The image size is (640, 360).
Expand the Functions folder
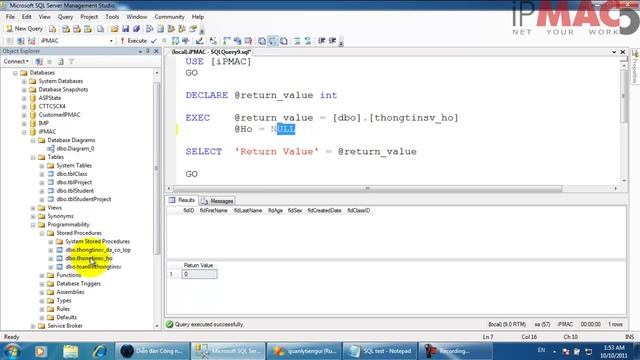point(42,276)
